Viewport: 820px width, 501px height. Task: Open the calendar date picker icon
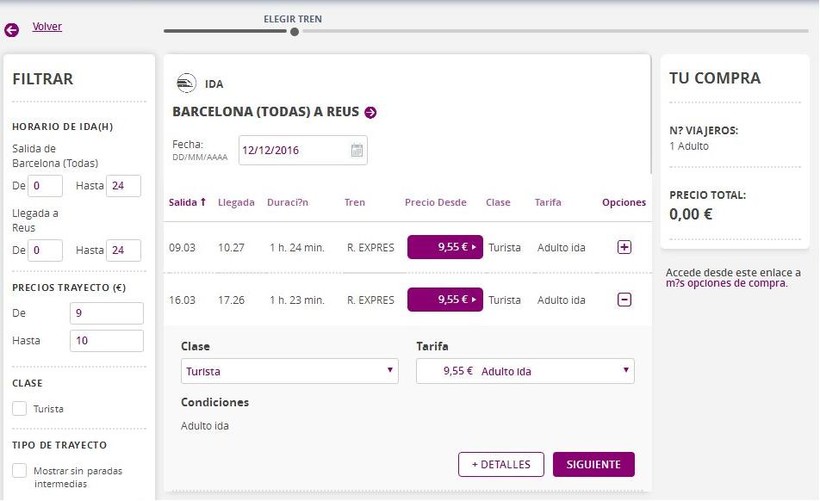pyautogui.click(x=357, y=151)
